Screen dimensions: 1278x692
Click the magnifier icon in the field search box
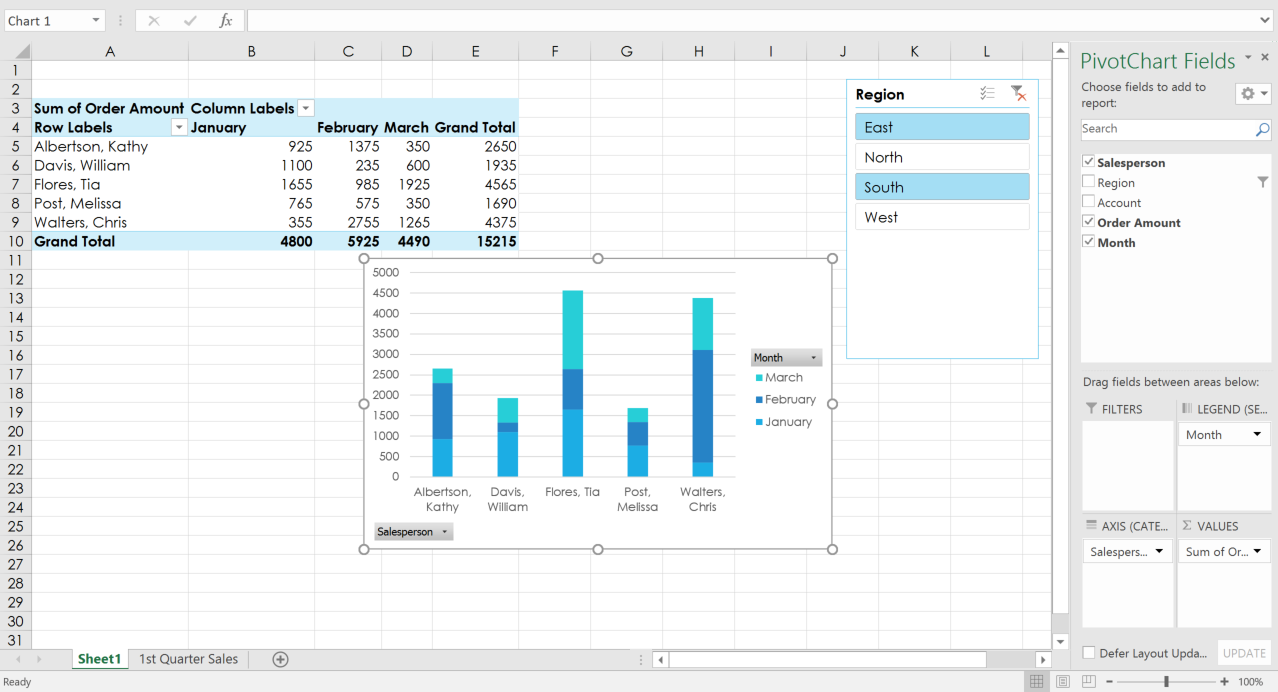pos(1262,128)
